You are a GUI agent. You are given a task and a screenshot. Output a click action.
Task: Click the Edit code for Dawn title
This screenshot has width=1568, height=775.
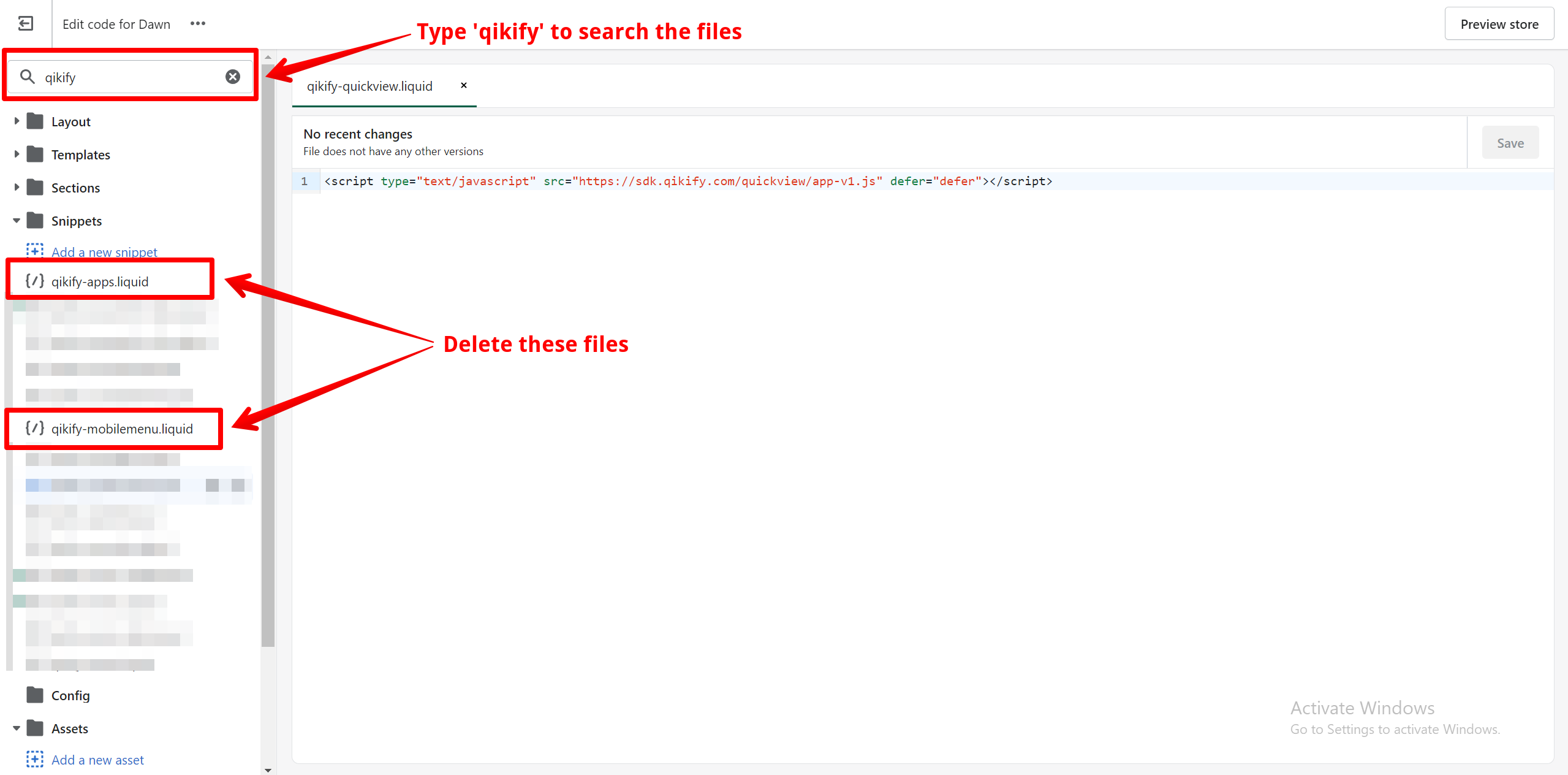[116, 24]
